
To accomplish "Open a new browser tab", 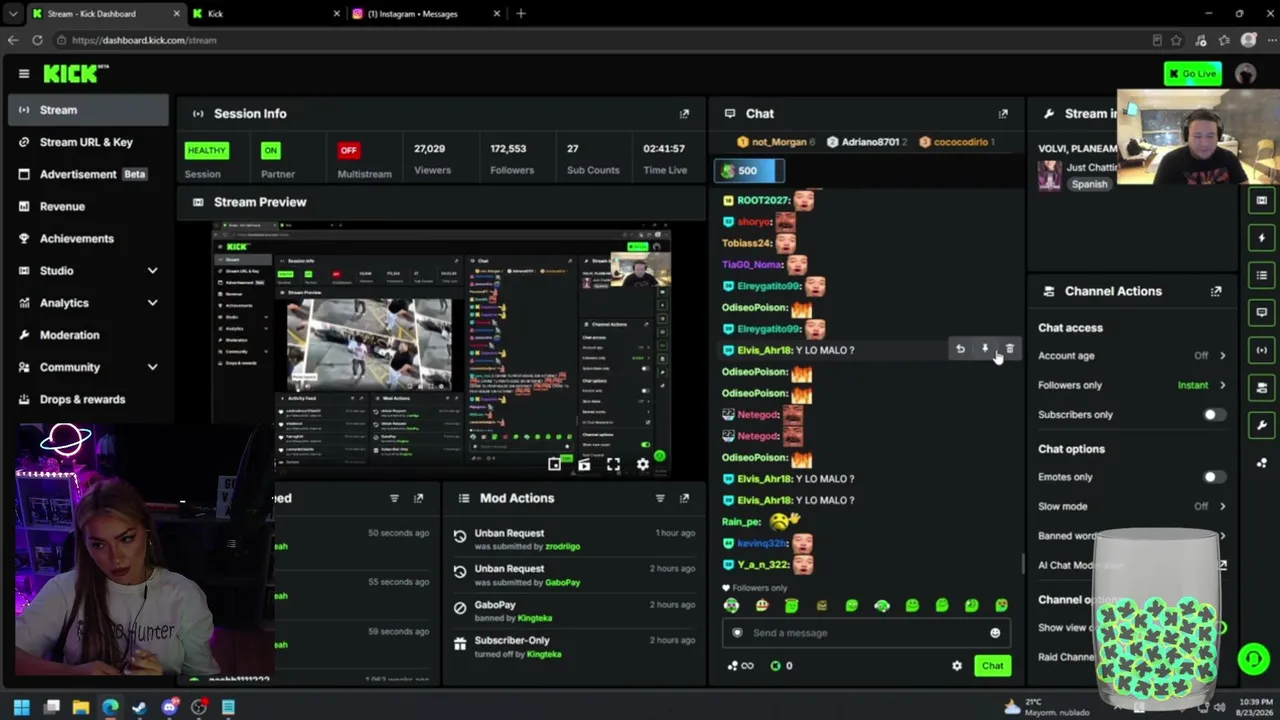I will pyautogui.click(x=521, y=14).
